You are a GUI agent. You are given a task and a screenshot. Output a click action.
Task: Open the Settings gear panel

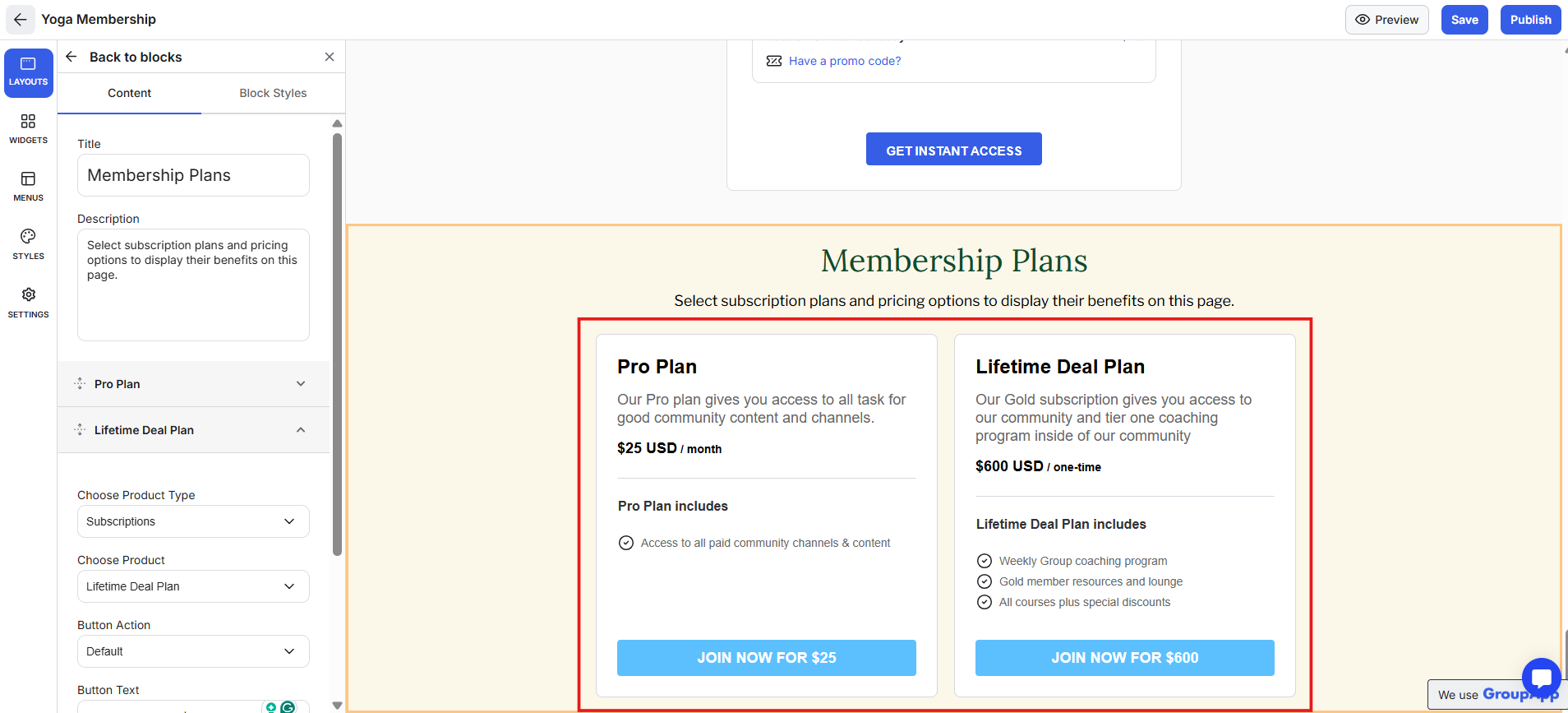29,303
